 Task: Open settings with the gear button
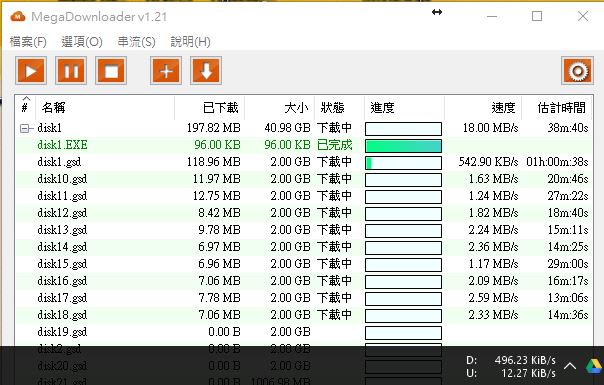coord(577,71)
